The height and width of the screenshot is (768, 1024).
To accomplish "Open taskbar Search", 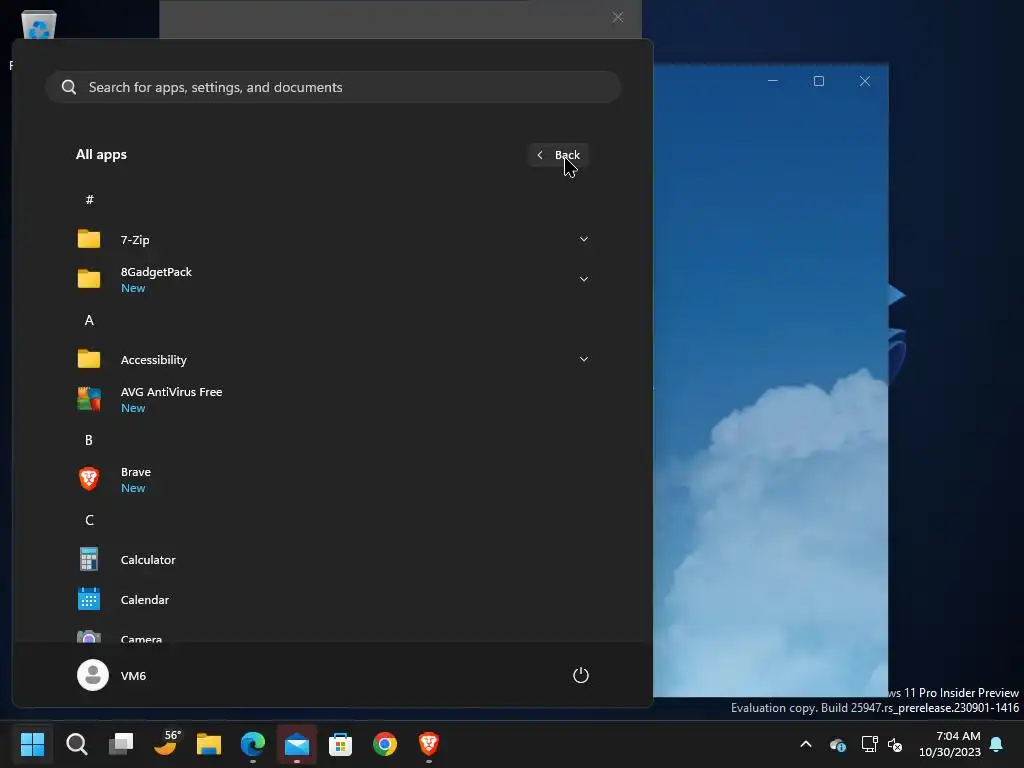I will (x=77, y=744).
